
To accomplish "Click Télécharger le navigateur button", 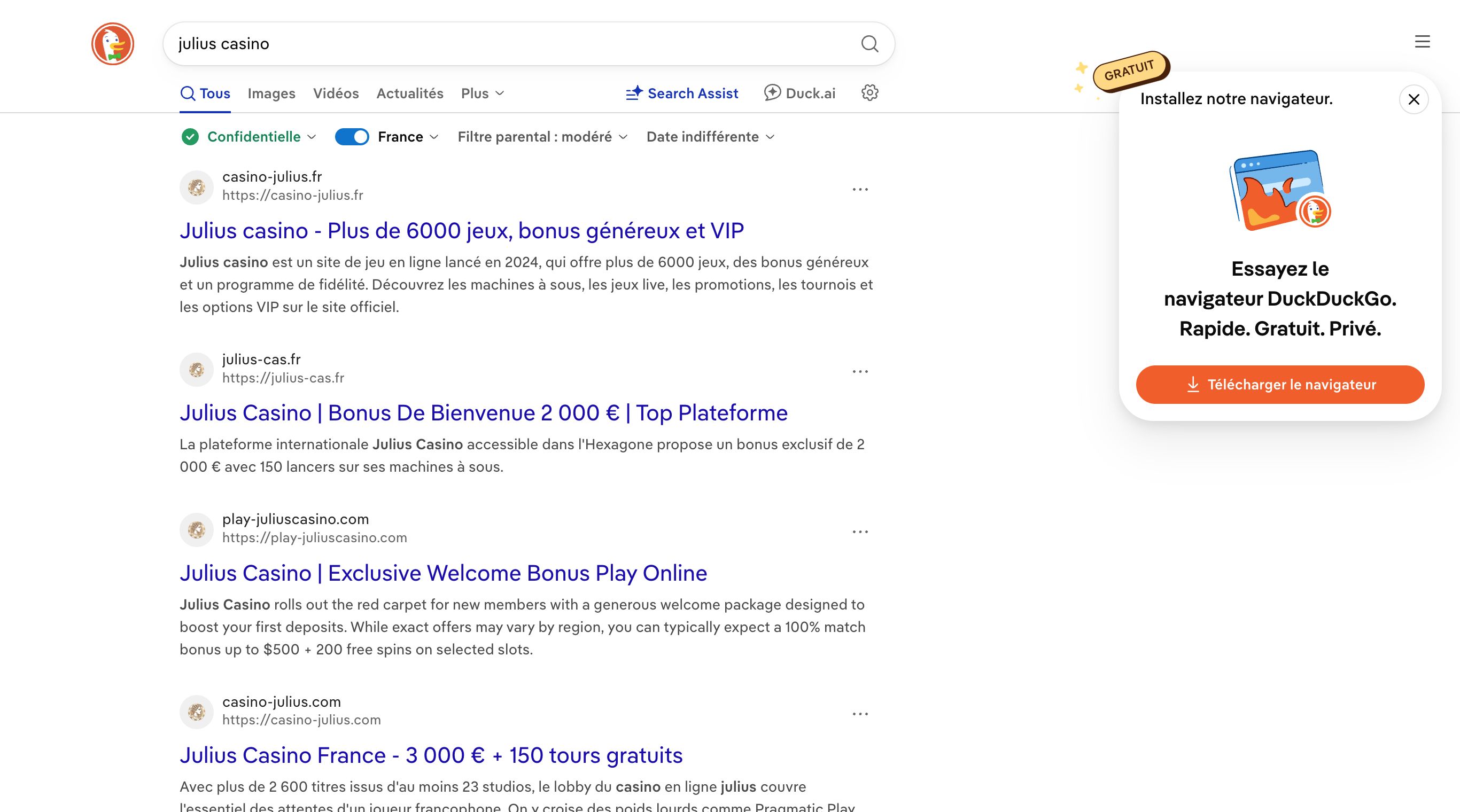I will (x=1280, y=385).
